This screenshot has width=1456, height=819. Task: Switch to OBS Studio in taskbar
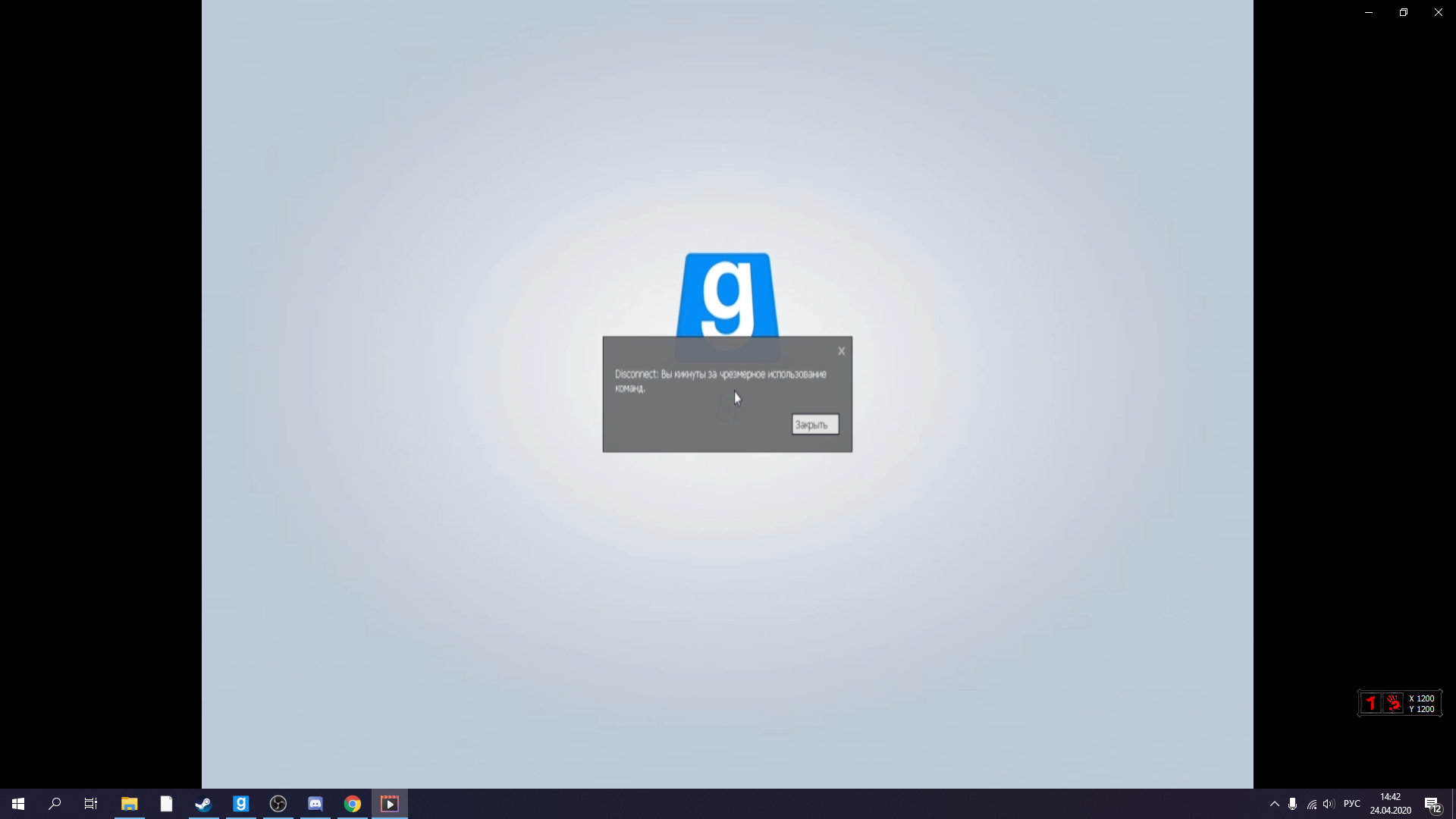coord(278,804)
